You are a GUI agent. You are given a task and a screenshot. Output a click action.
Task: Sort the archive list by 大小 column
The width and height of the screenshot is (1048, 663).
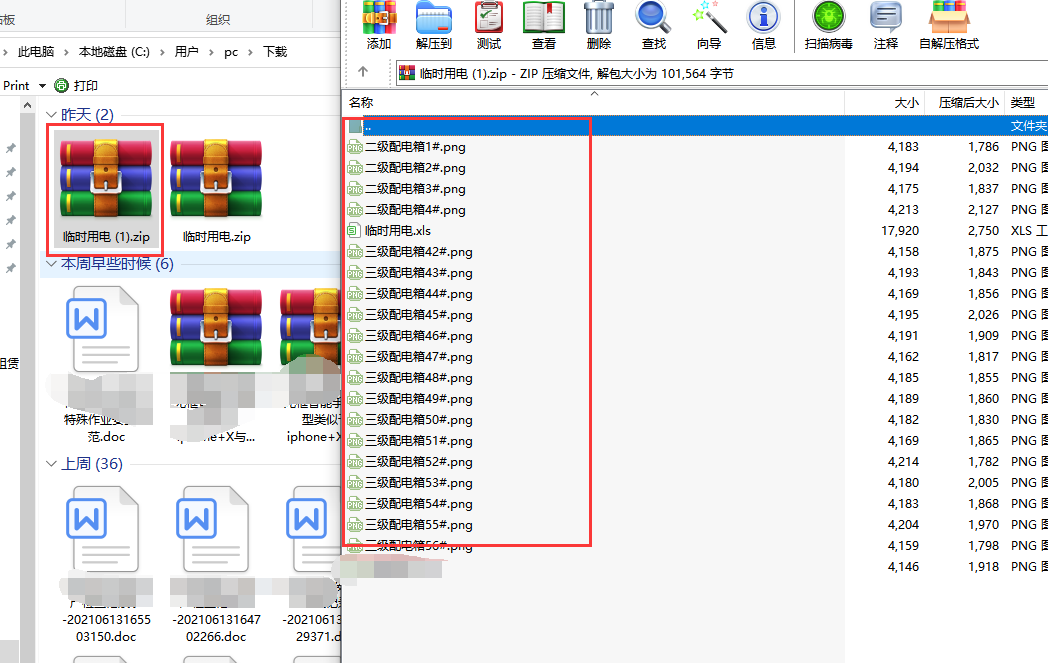905,102
